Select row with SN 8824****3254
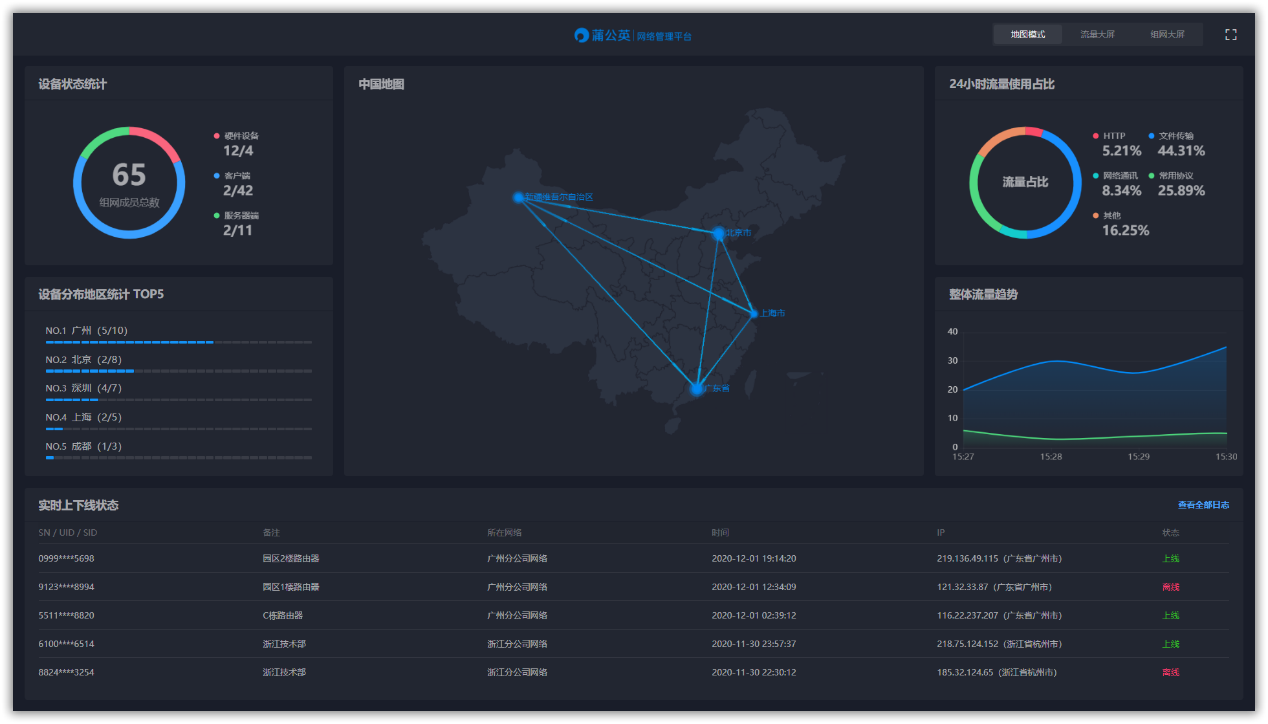Image resolution: width=1268 pixels, height=724 pixels. [634, 672]
